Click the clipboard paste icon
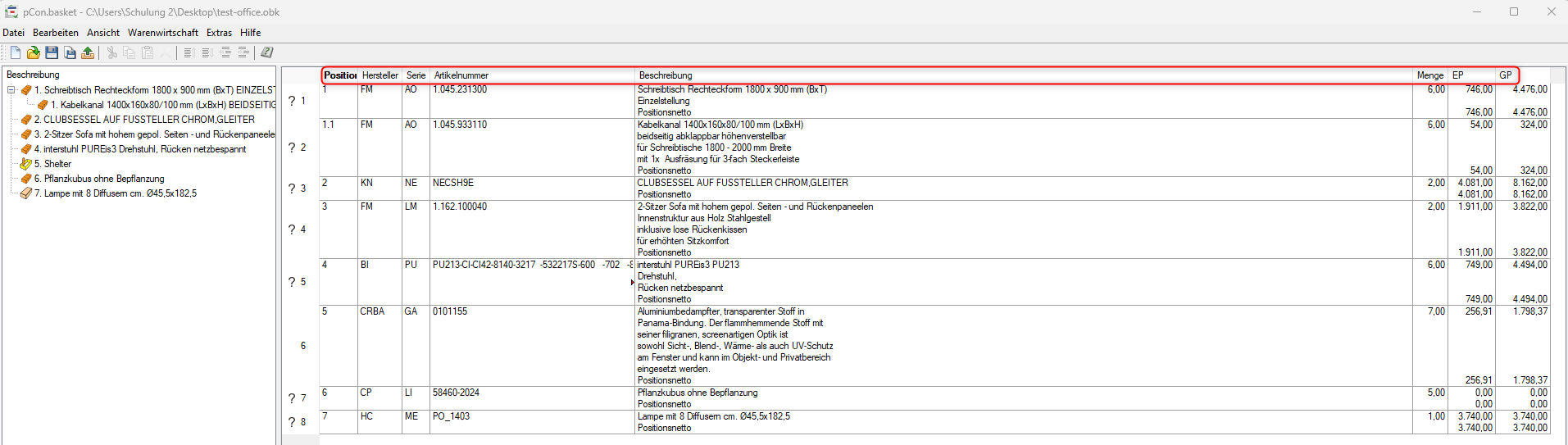 tap(148, 52)
